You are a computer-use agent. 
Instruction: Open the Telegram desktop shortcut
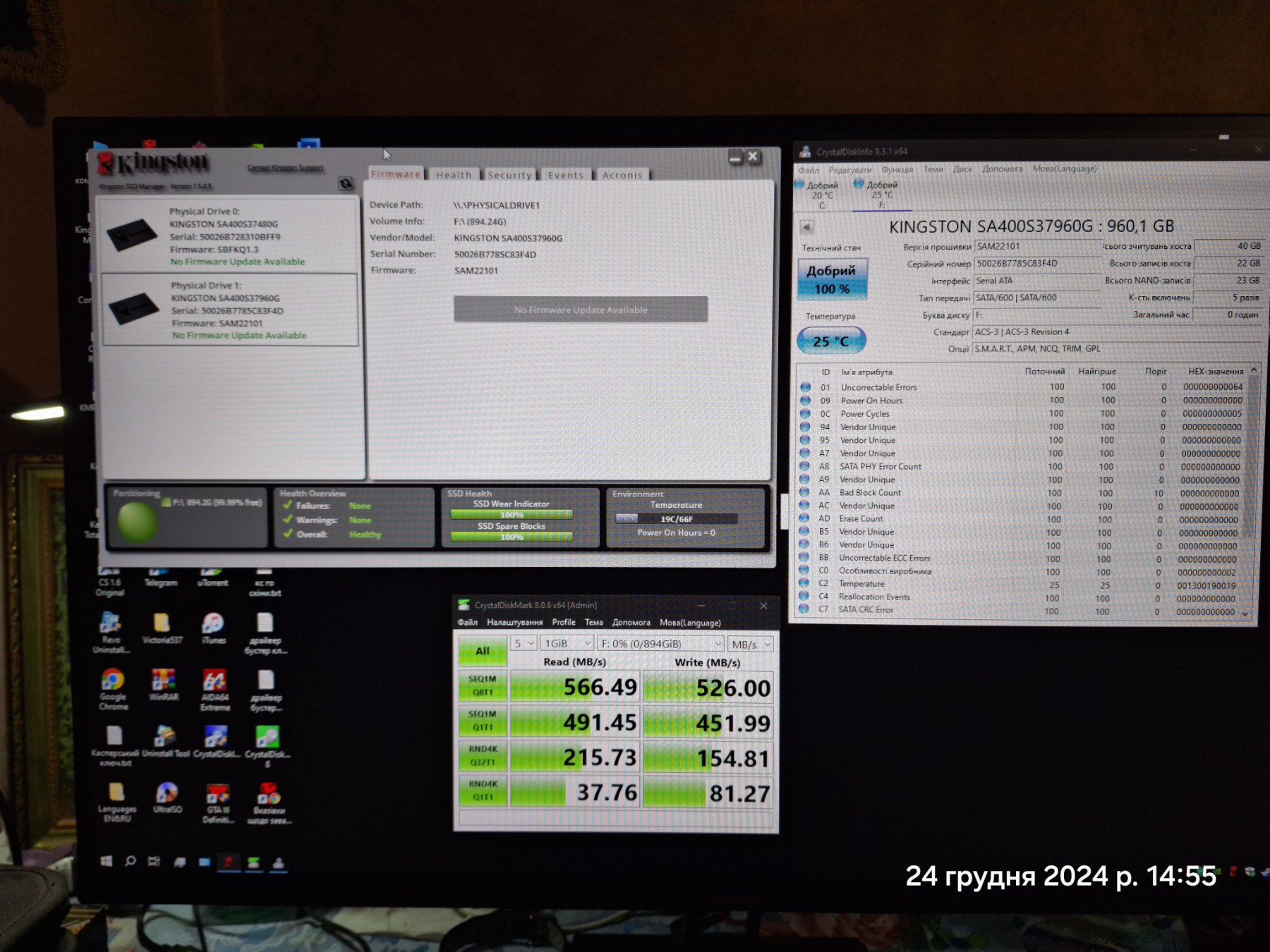(161, 577)
